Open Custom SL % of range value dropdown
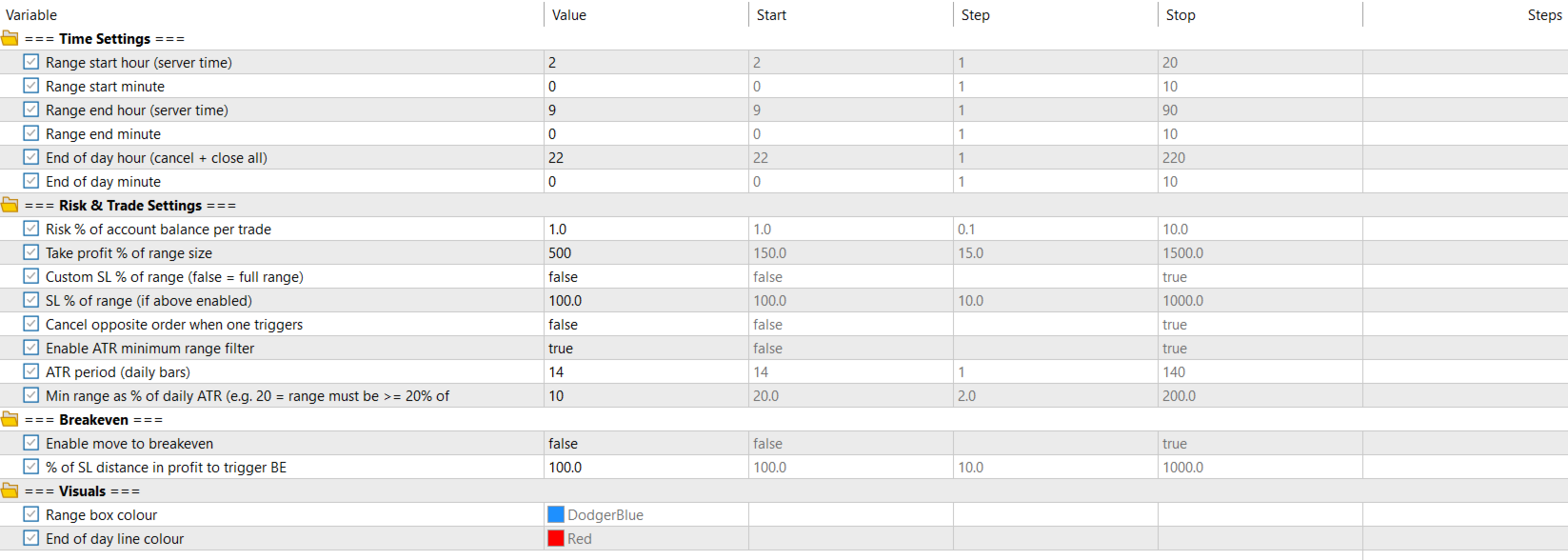Image resolution: width=1568 pixels, height=560 pixels. pos(645,277)
